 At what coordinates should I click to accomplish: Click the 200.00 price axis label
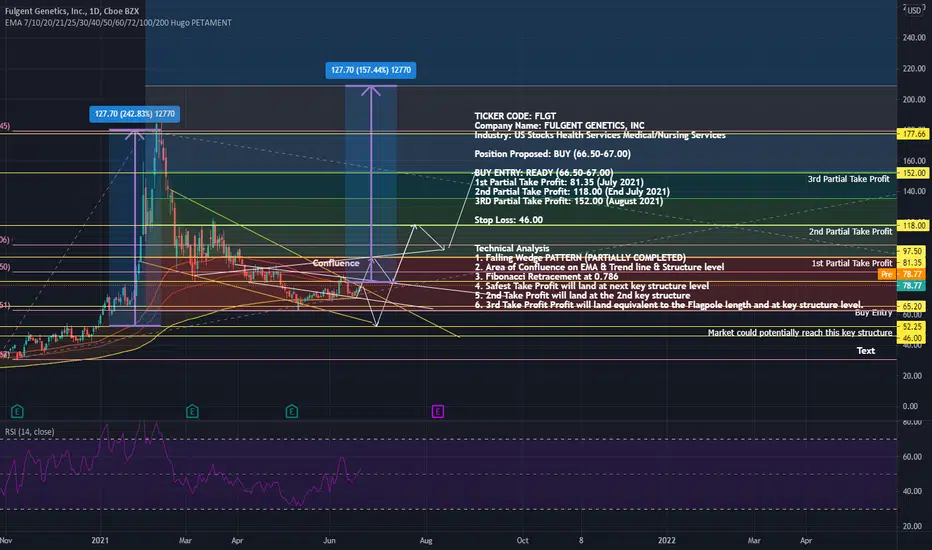click(x=914, y=99)
